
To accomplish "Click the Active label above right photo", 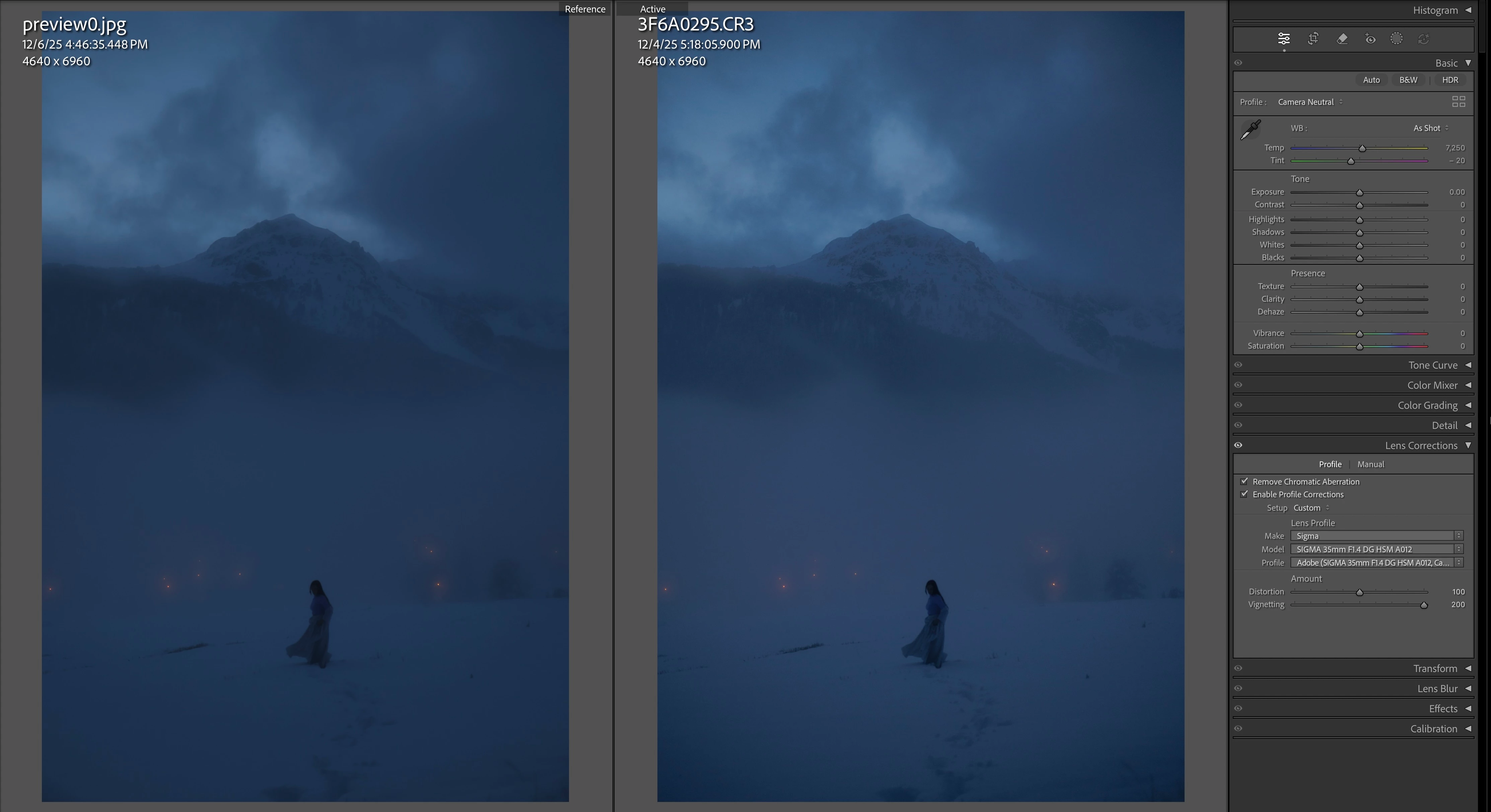I will [652, 9].
